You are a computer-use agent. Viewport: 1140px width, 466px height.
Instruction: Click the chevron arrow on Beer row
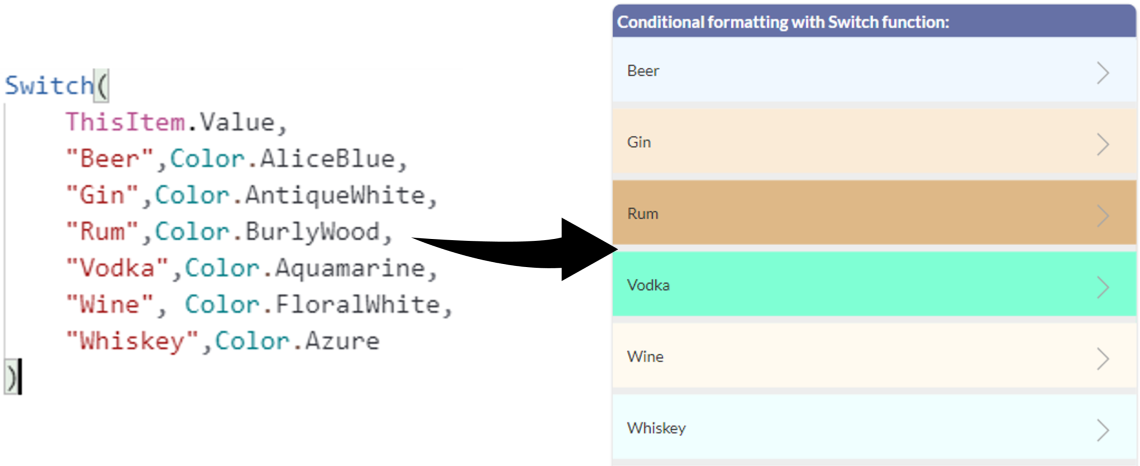[x=1103, y=72]
